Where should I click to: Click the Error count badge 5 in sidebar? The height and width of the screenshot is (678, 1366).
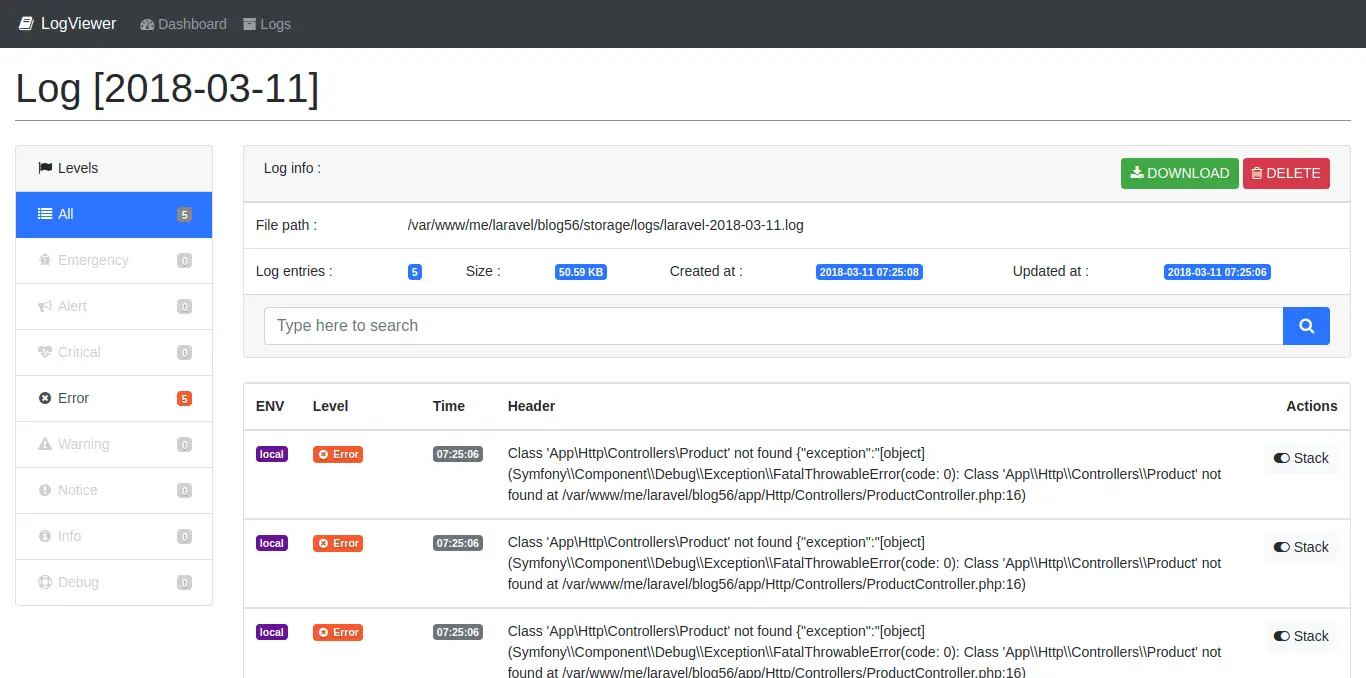184,399
